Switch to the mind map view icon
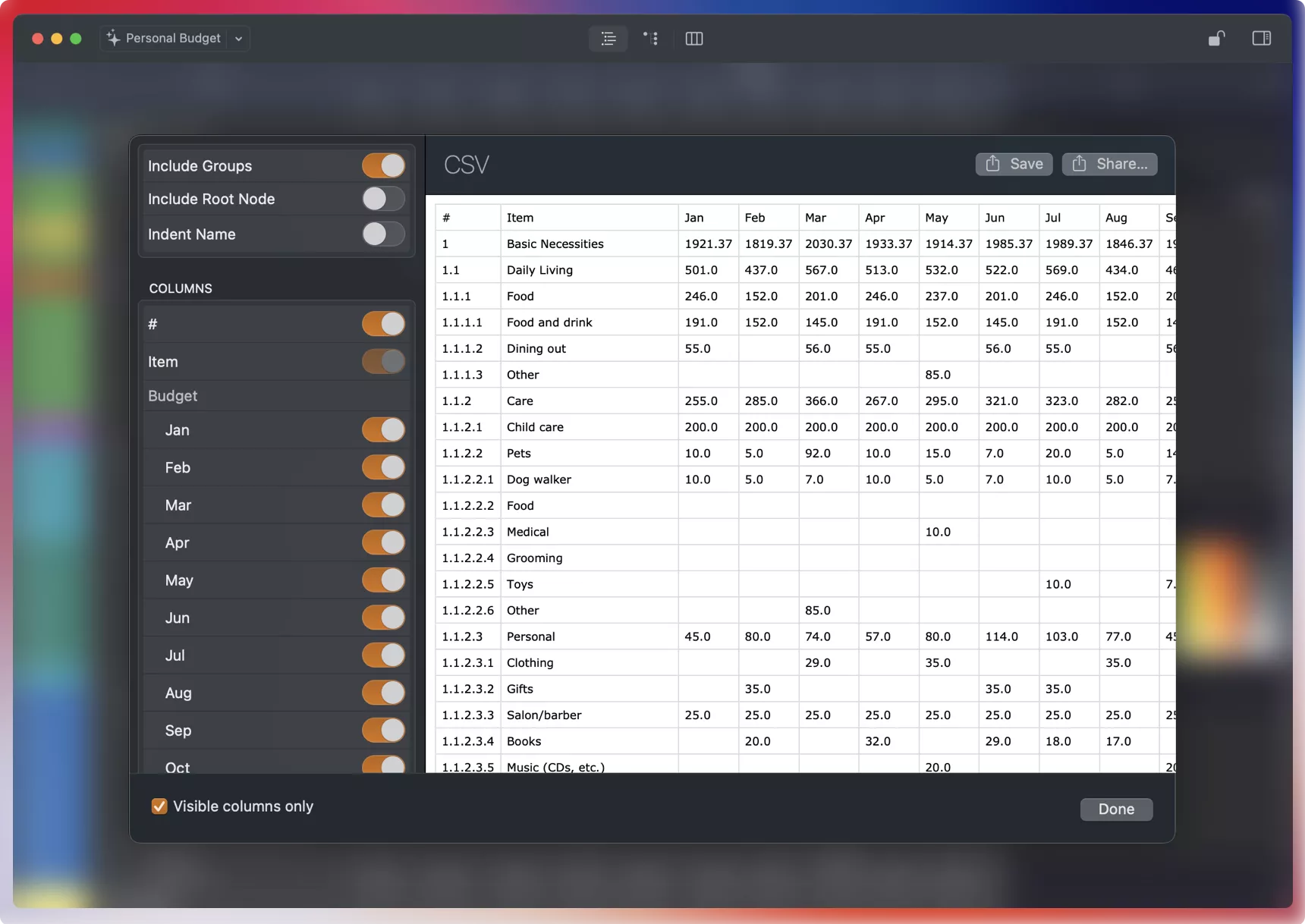 click(651, 38)
